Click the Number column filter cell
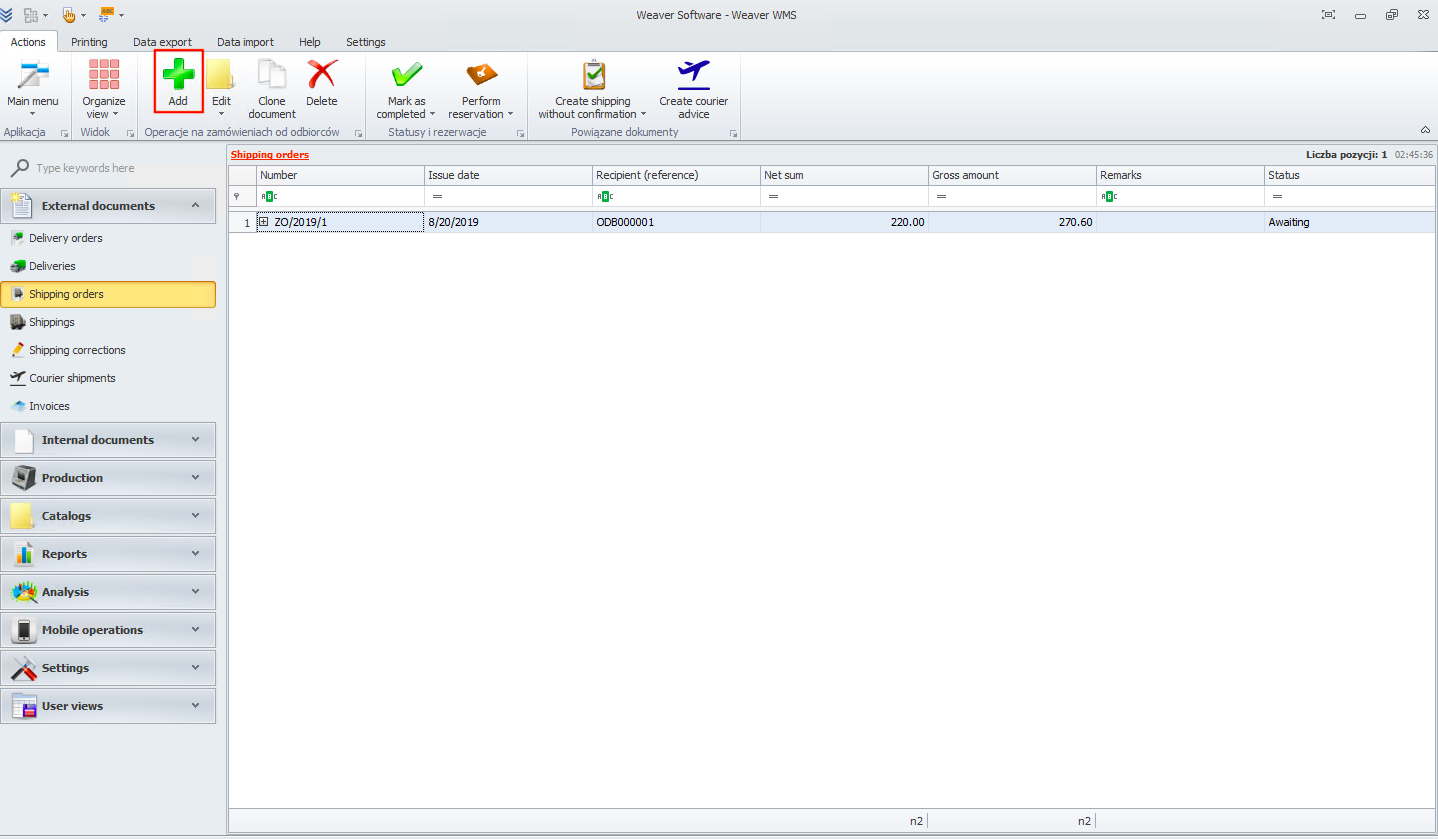Screen dimensions: 1438x839 point(340,197)
